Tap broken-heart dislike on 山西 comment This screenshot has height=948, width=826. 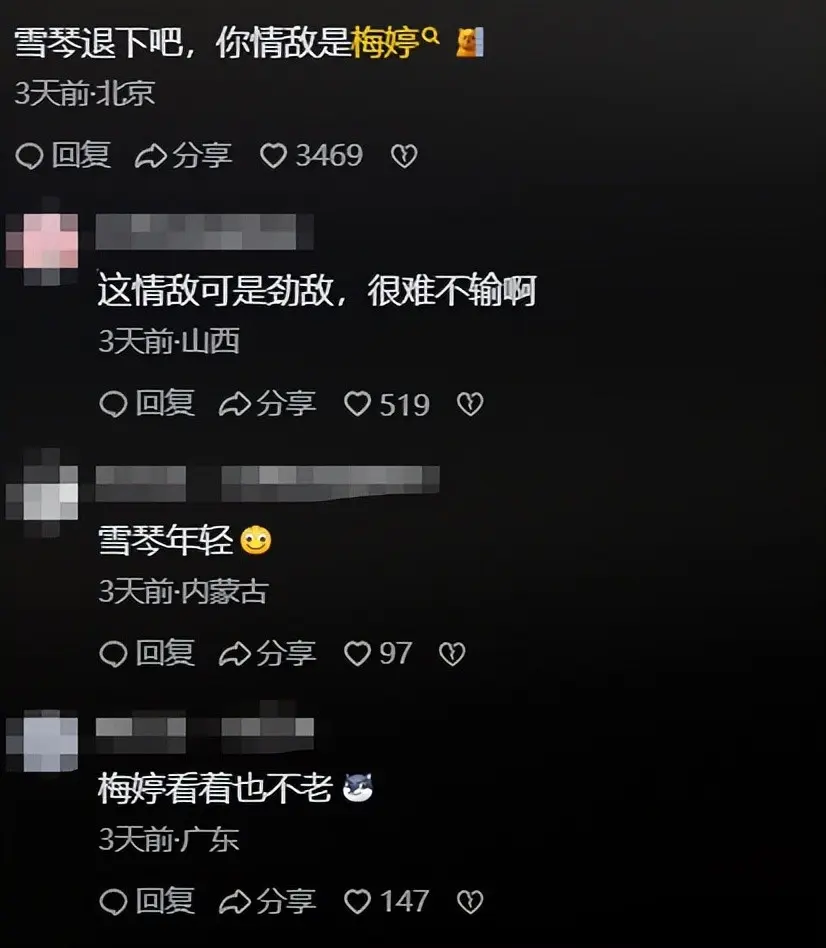point(470,404)
